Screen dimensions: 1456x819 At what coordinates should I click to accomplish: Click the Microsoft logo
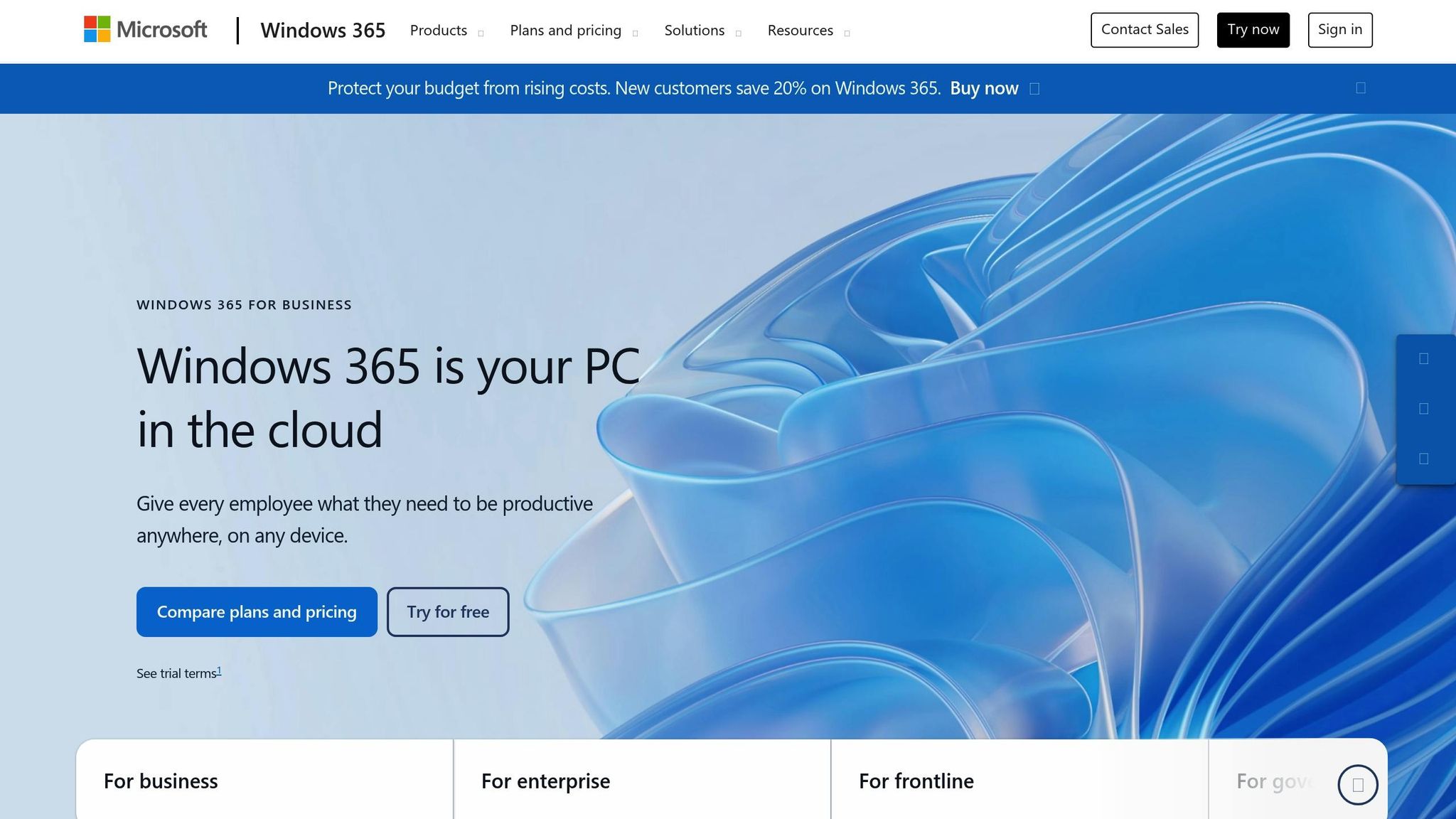click(x=146, y=30)
